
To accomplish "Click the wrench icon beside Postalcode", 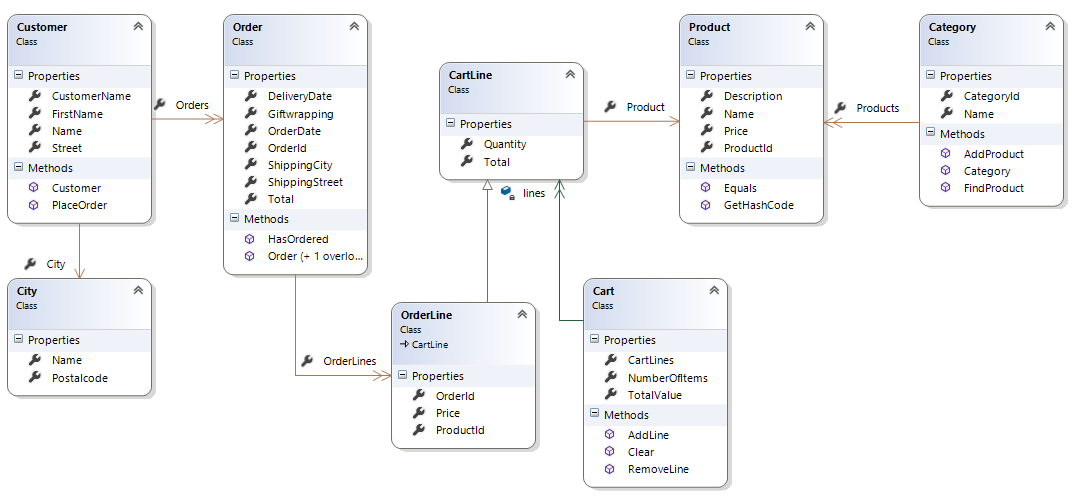I will [35, 378].
